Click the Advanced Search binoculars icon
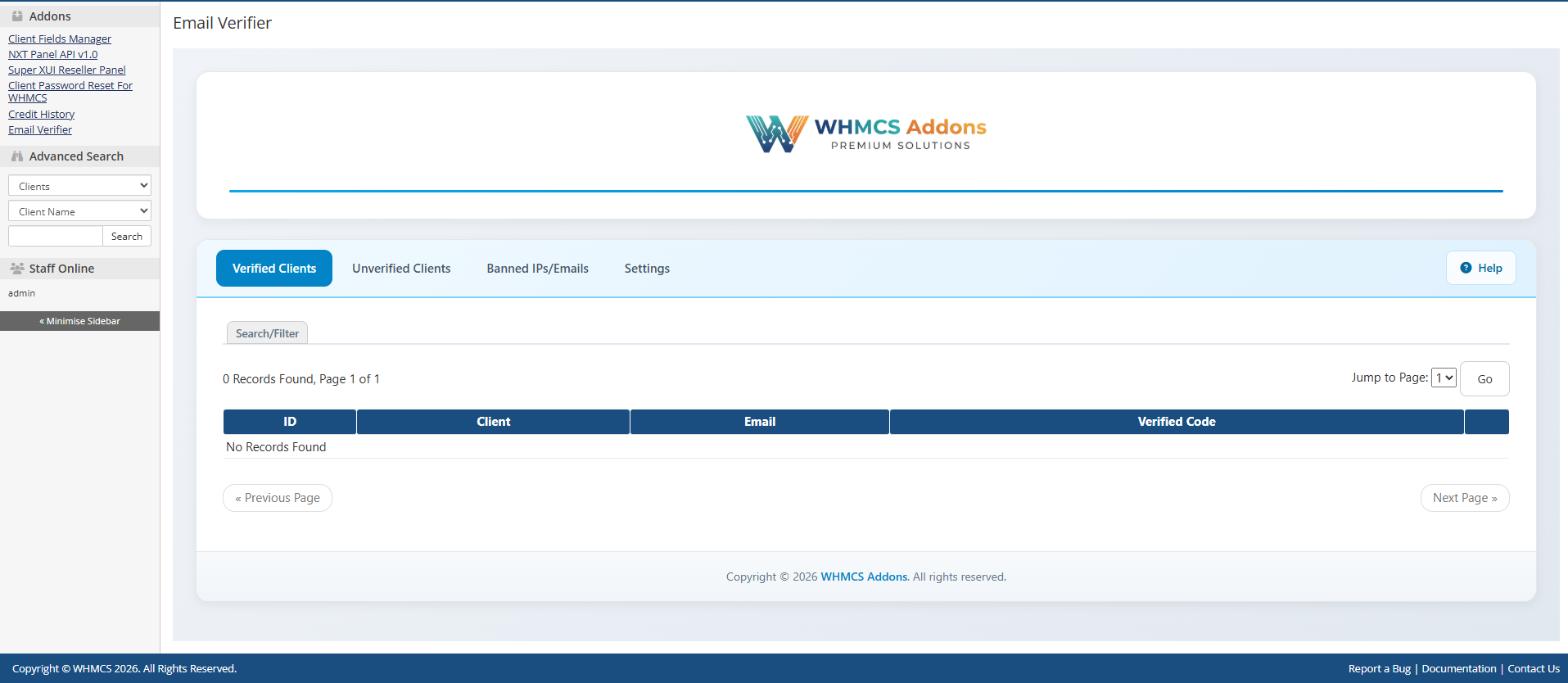 coord(17,156)
